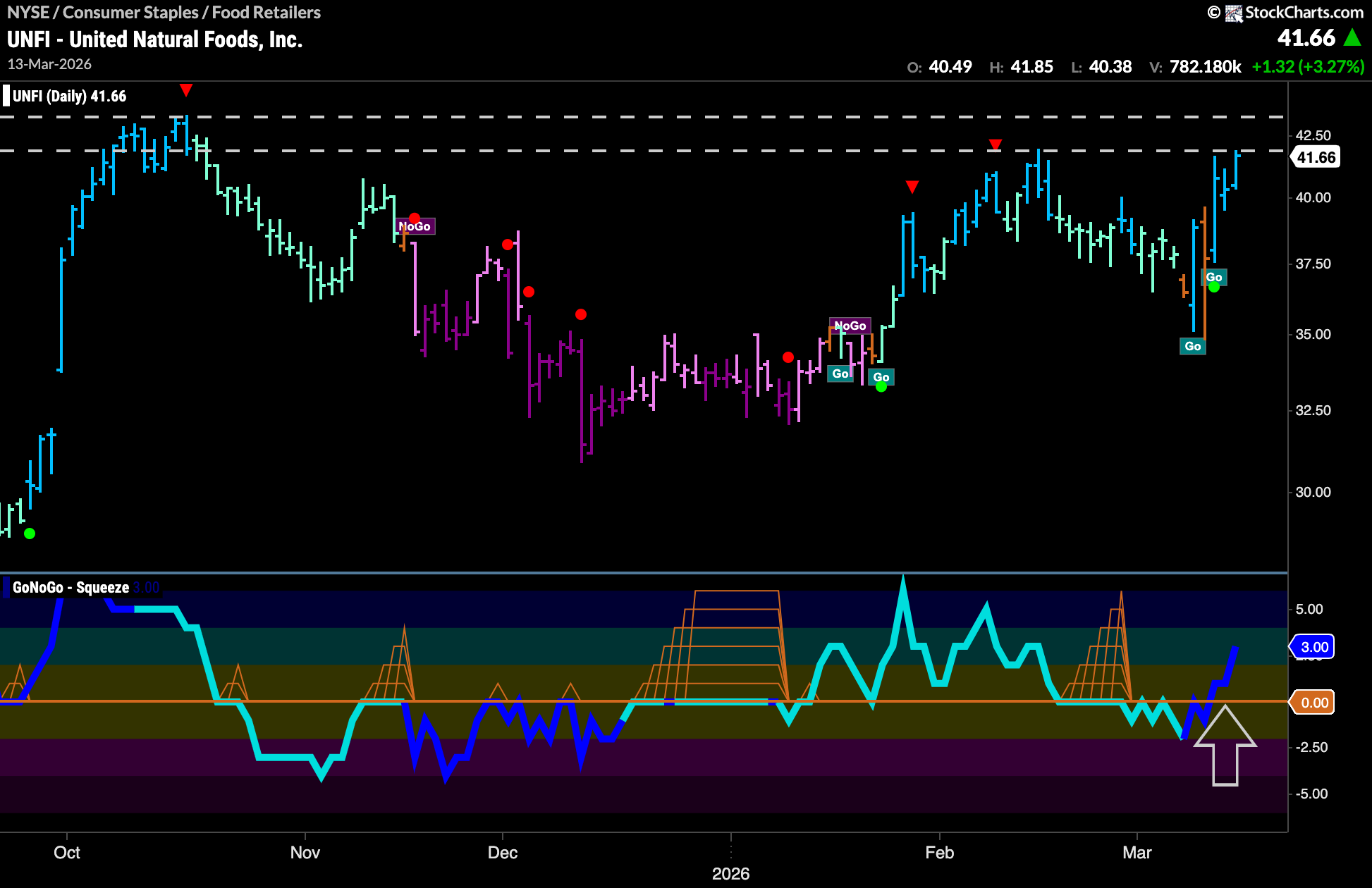Click the Go label near 37.50 in March
Image resolution: width=1372 pixels, height=888 pixels.
(x=1214, y=277)
